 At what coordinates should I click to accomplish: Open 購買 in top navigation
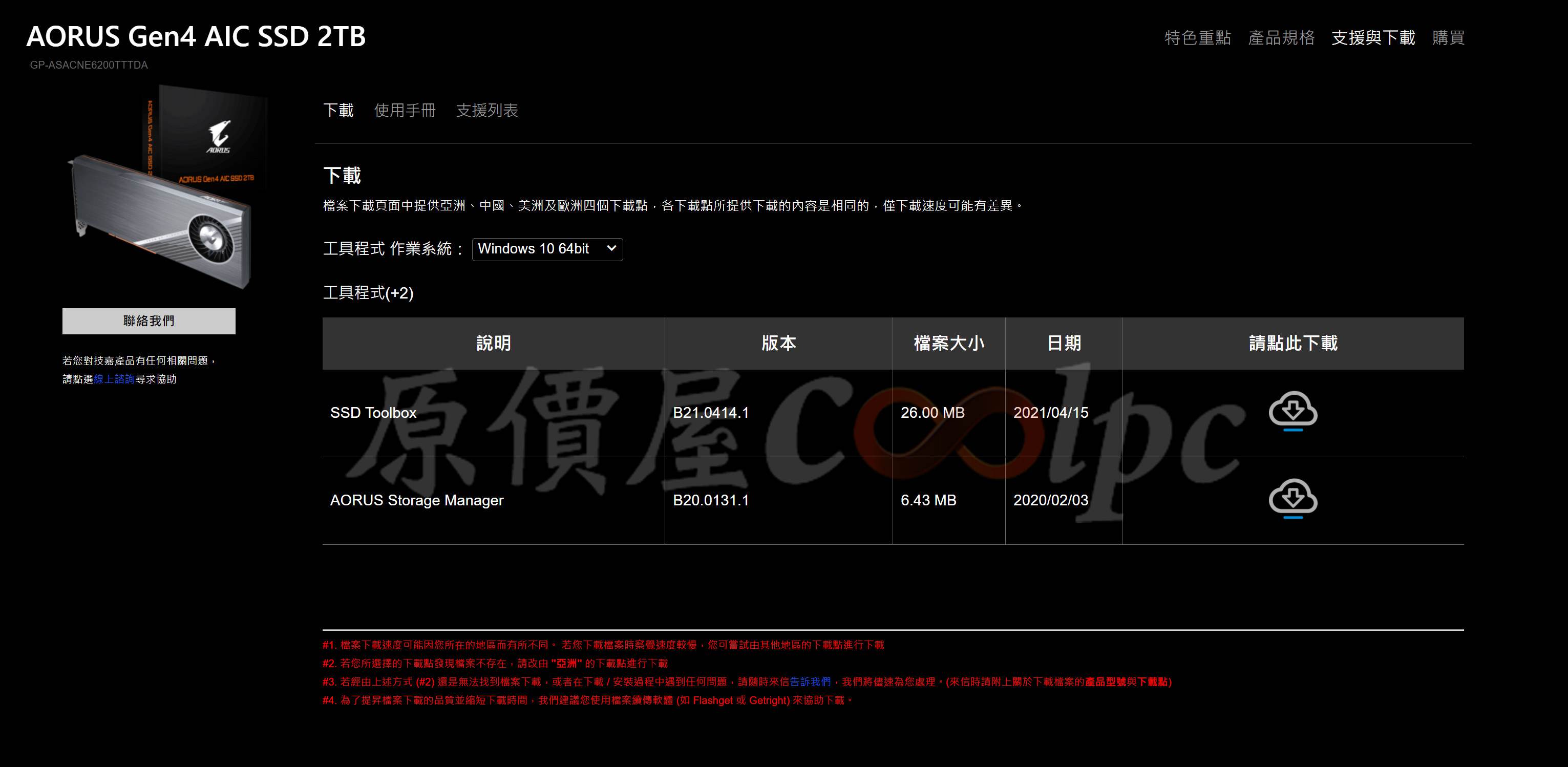pos(1448,38)
